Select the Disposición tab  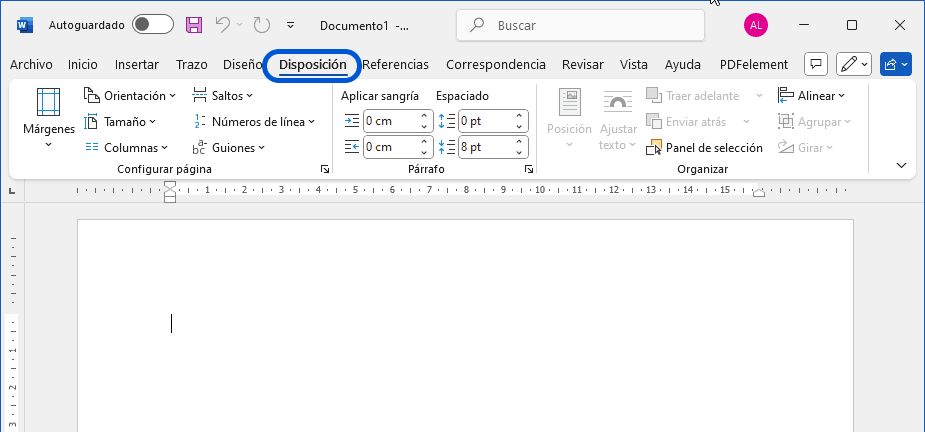(x=313, y=65)
